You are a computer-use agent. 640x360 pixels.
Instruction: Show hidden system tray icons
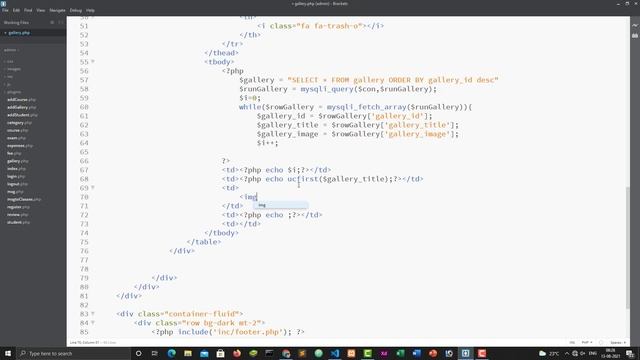coord(567,353)
